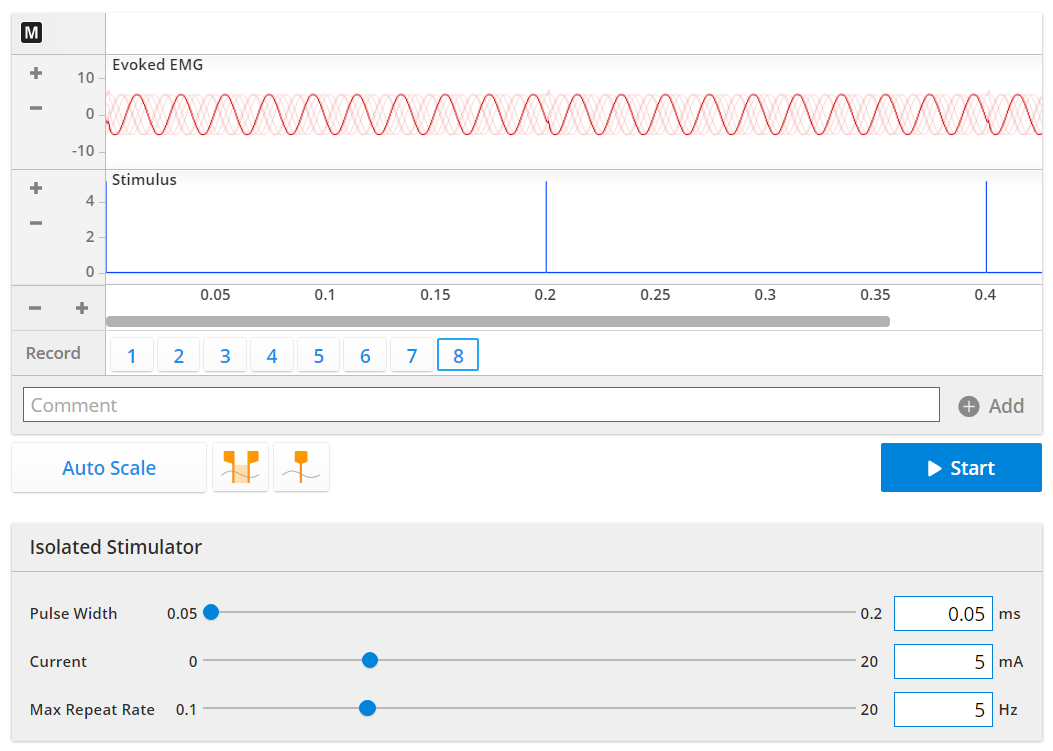
Task: Zoom out the time axis
Action: (x=35, y=307)
